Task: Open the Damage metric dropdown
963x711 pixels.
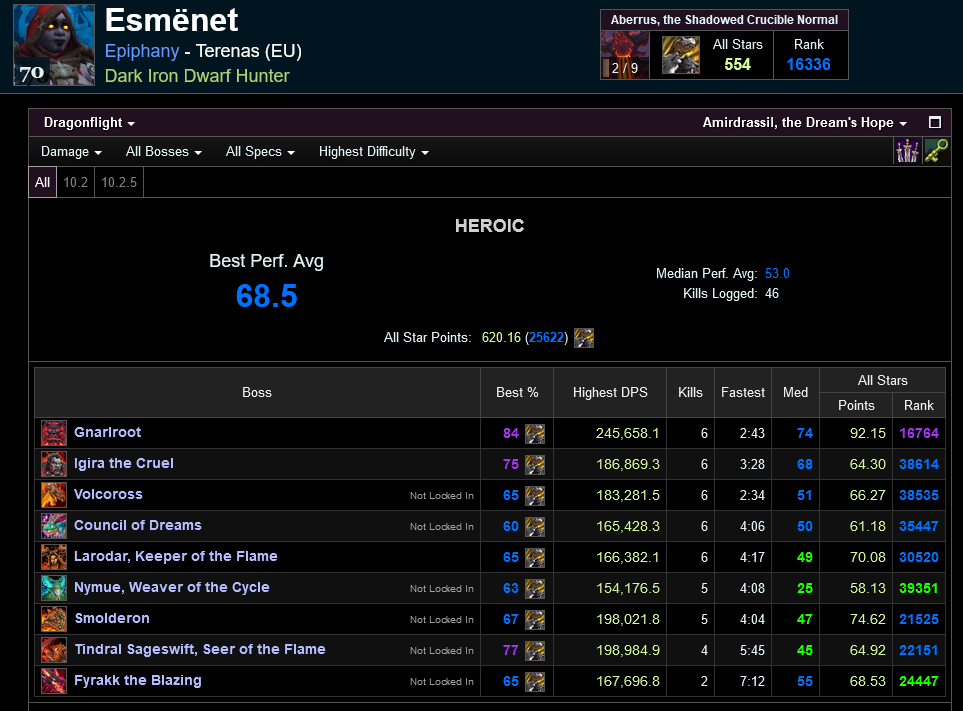Action: coord(71,152)
